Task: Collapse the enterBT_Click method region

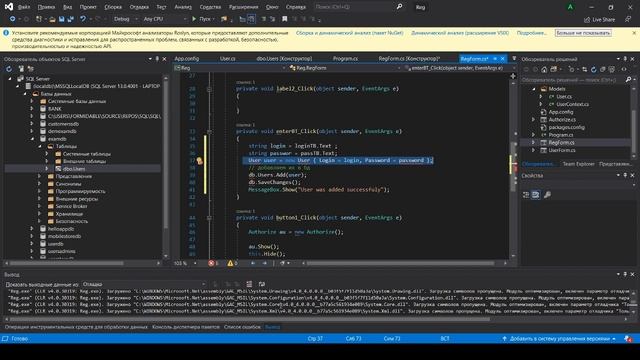Action: pyautogui.click(x=209, y=131)
